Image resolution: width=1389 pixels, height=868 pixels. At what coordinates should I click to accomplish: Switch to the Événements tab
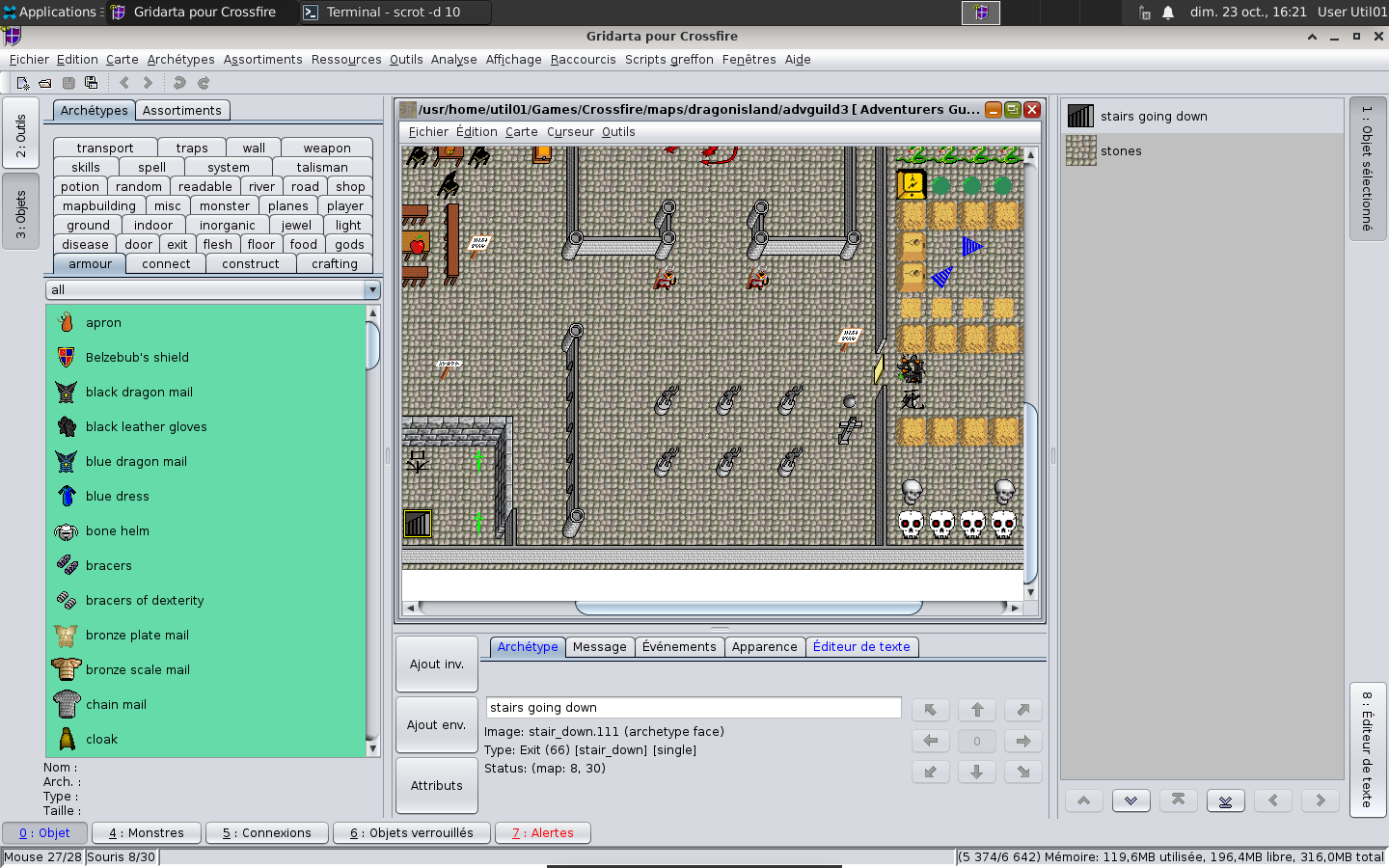679,647
